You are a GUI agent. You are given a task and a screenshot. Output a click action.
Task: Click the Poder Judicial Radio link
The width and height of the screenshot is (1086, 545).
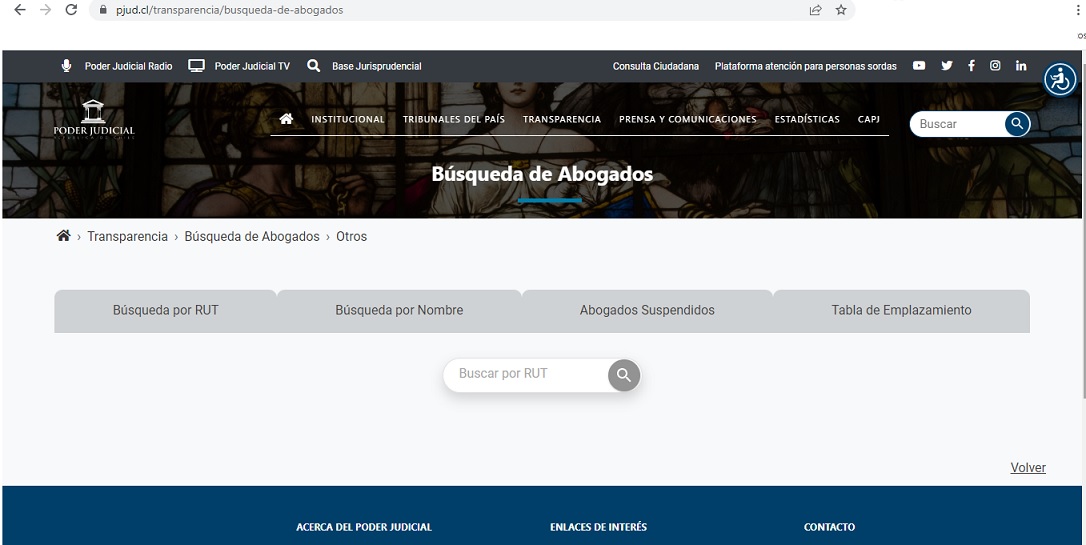click(129, 66)
